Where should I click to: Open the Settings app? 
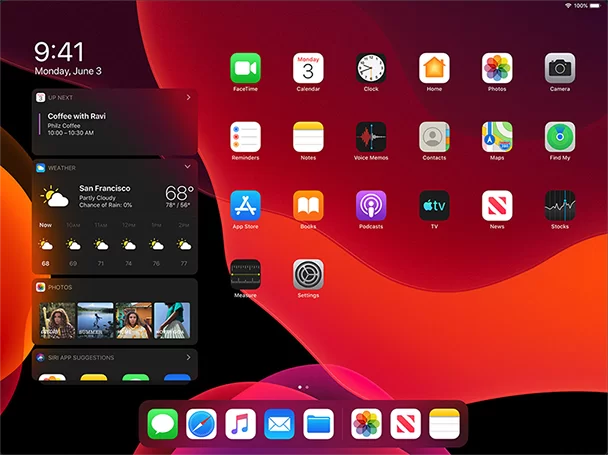point(308,274)
